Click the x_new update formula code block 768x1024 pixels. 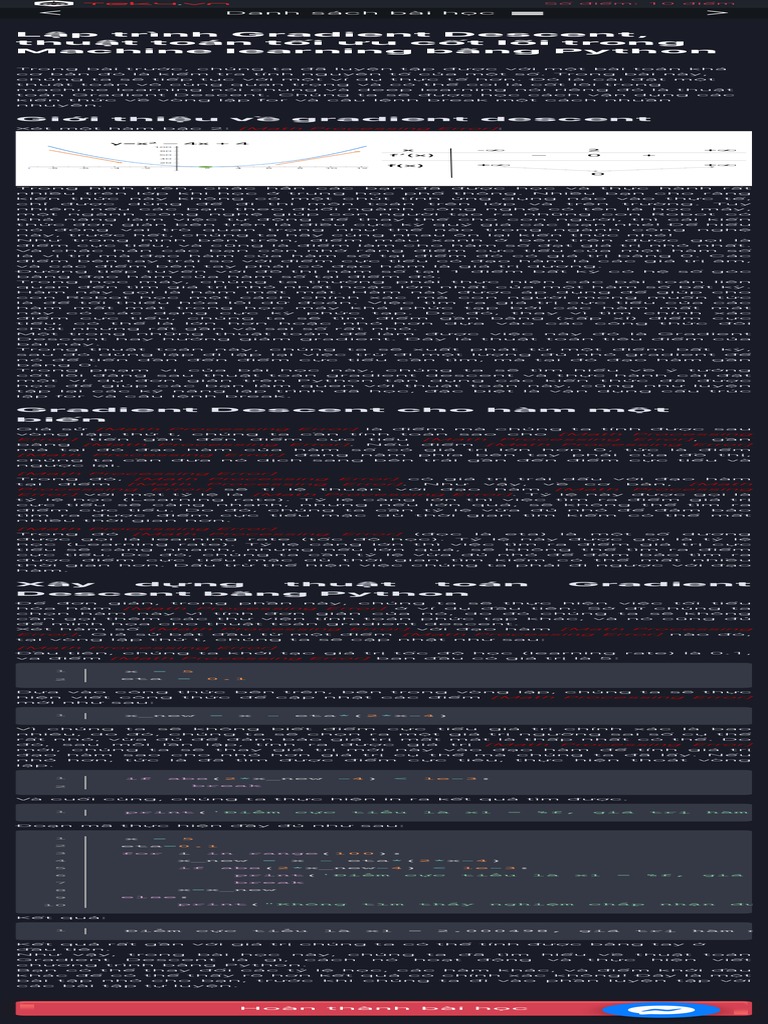pyautogui.click(x=383, y=716)
